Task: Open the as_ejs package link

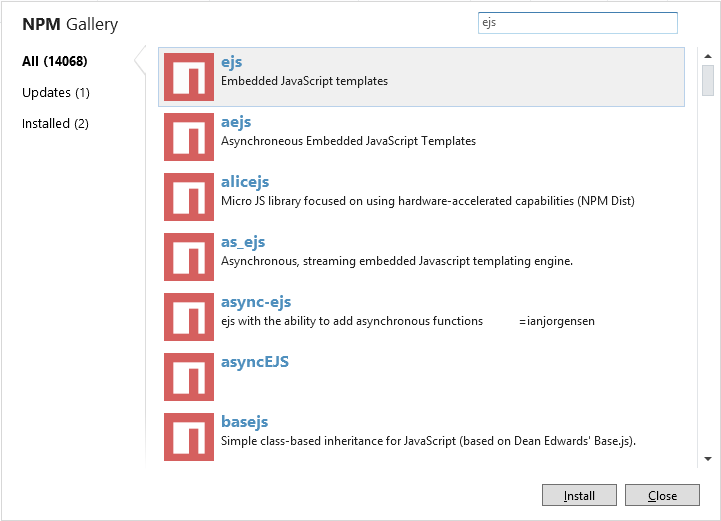Action: pyautogui.click(x=243, y=242)
